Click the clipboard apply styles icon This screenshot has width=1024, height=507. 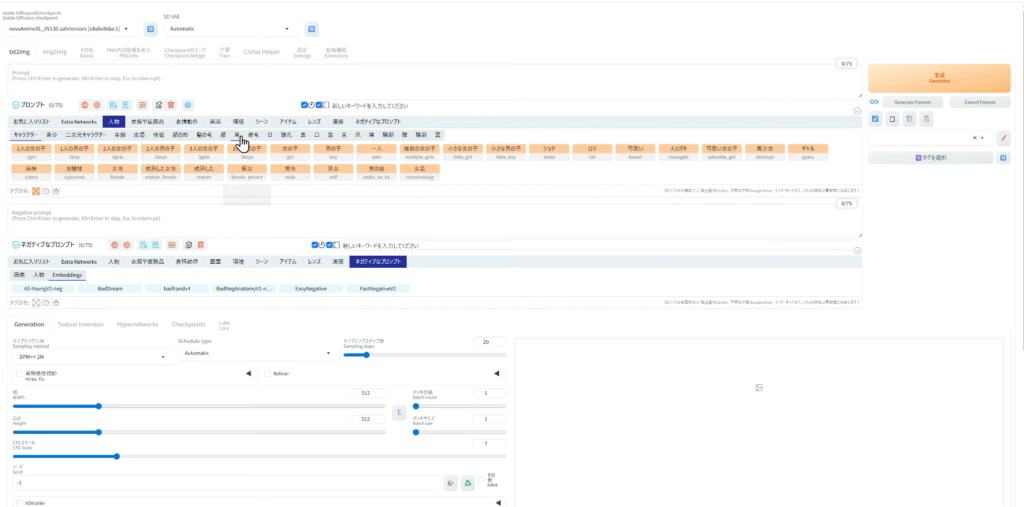(926, 119)
